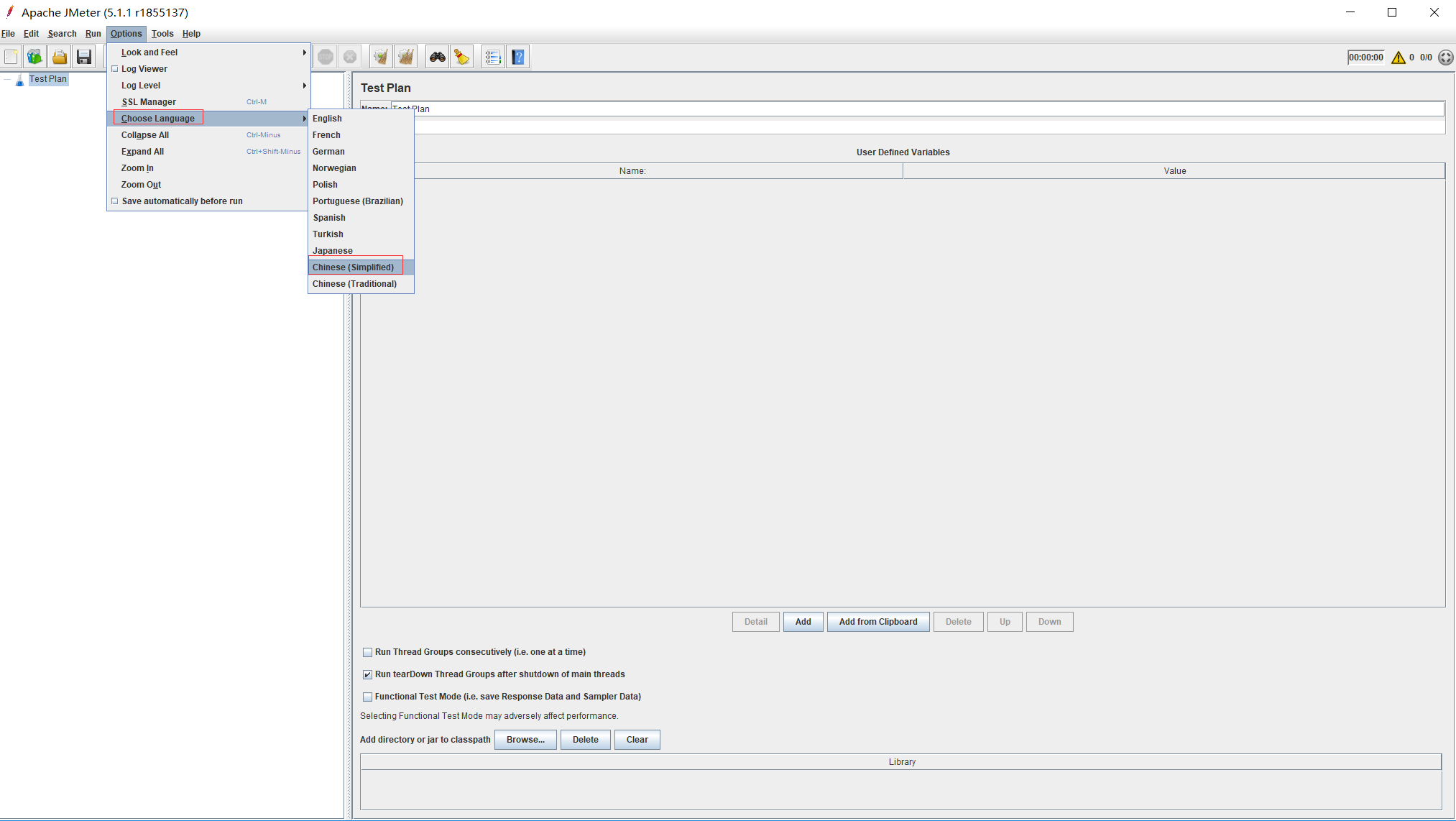Viewport: 1456px width, 821px height.
Task: Expand the Choose Language submenu
Action: [208, 119]
